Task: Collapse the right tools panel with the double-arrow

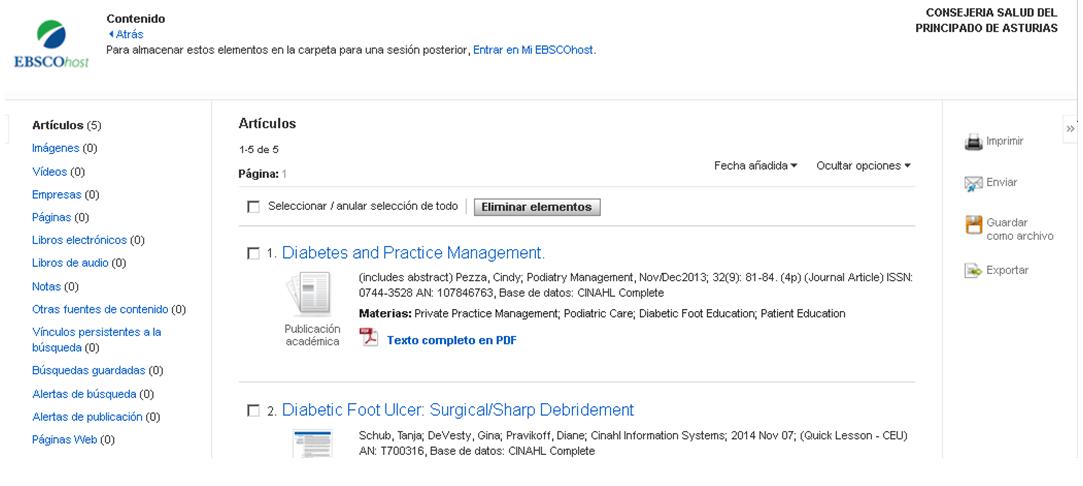Action: pyautogui.click(x=1070, y=129)
